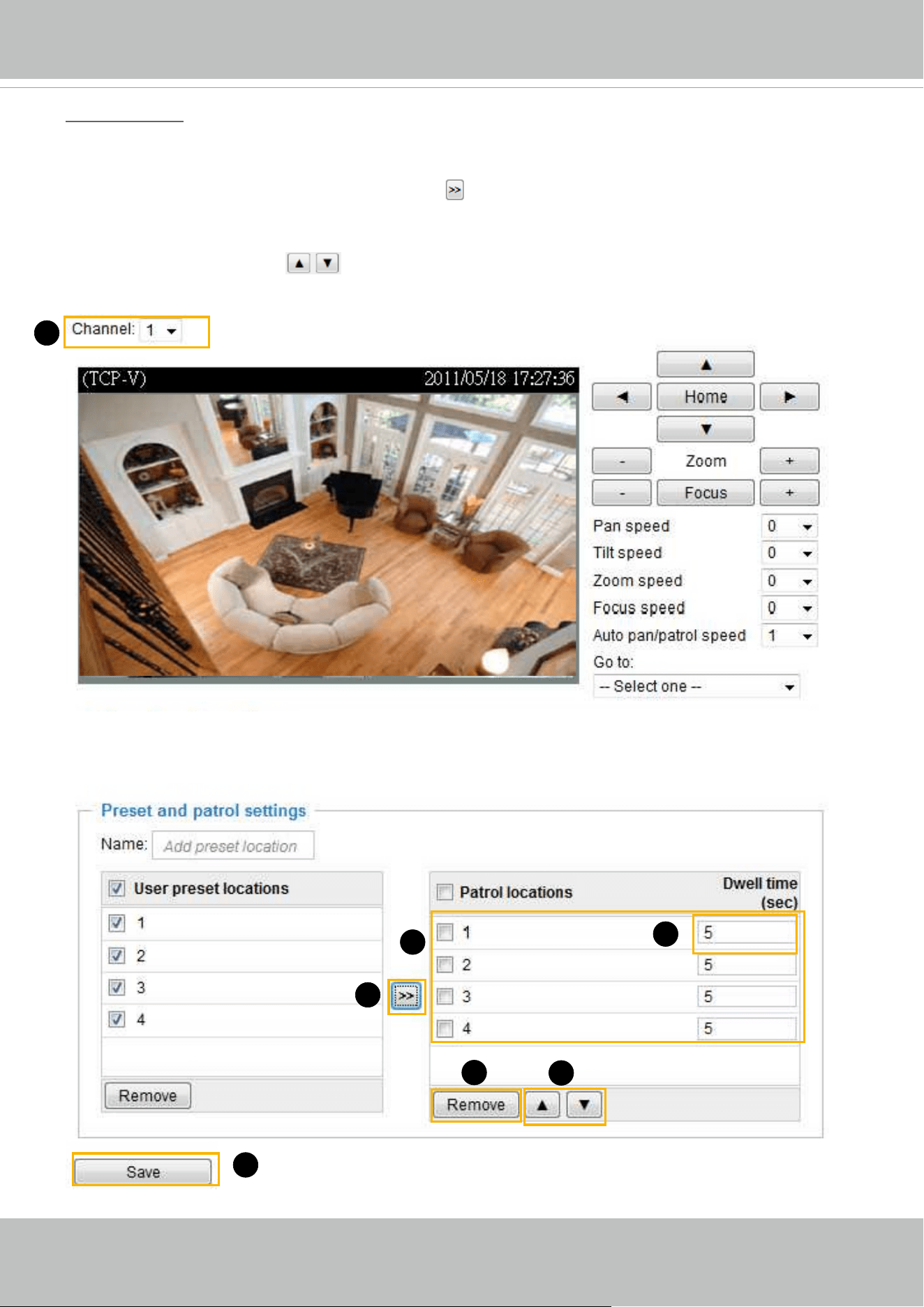Open the Channel dropdown
The width and height of the screenshot is (924, 1307).
tap(161, 331)
